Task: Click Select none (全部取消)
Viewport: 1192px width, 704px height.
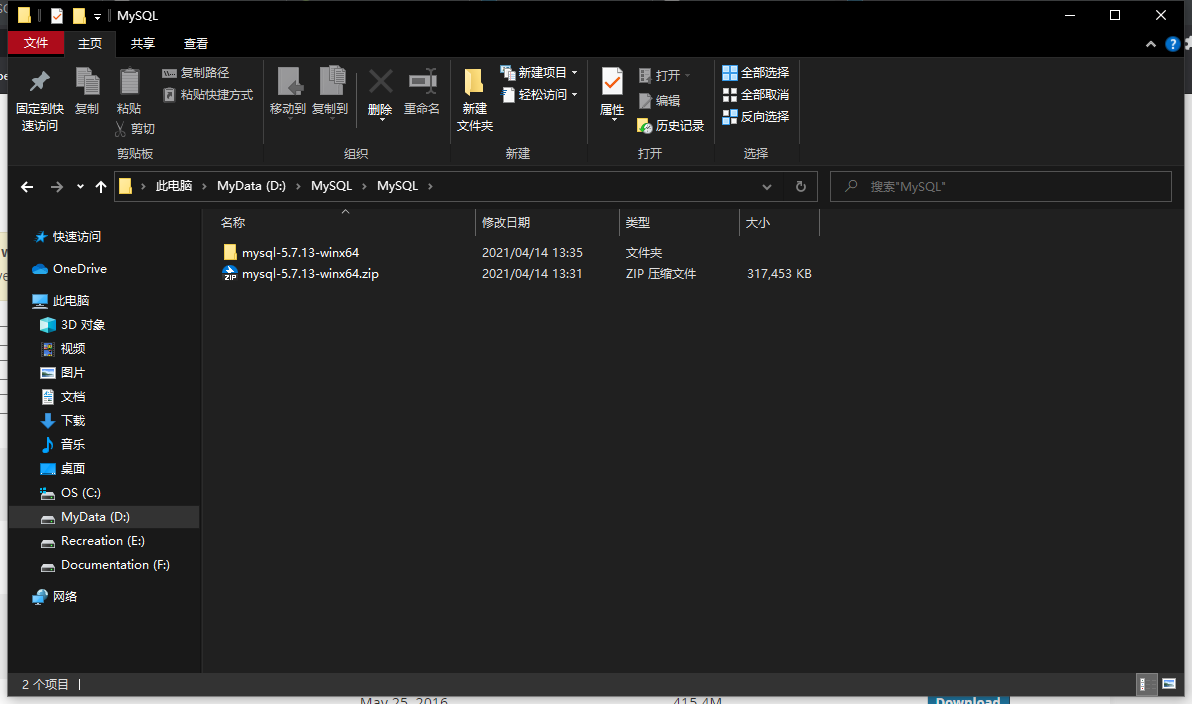Action: click(756, 94)
